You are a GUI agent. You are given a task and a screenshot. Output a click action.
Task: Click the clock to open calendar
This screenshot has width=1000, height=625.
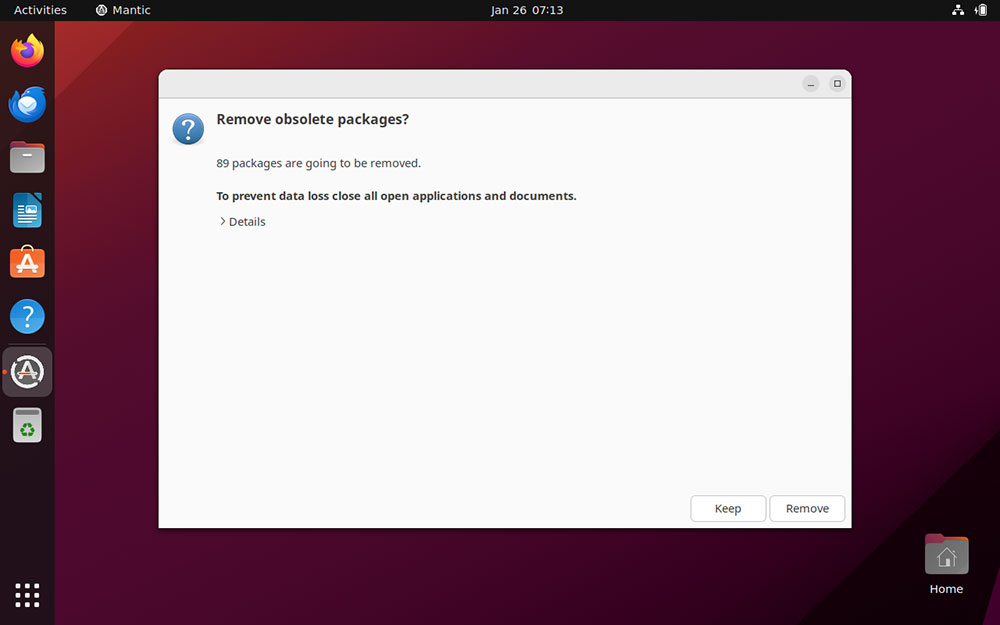click(x=527, y=10)
